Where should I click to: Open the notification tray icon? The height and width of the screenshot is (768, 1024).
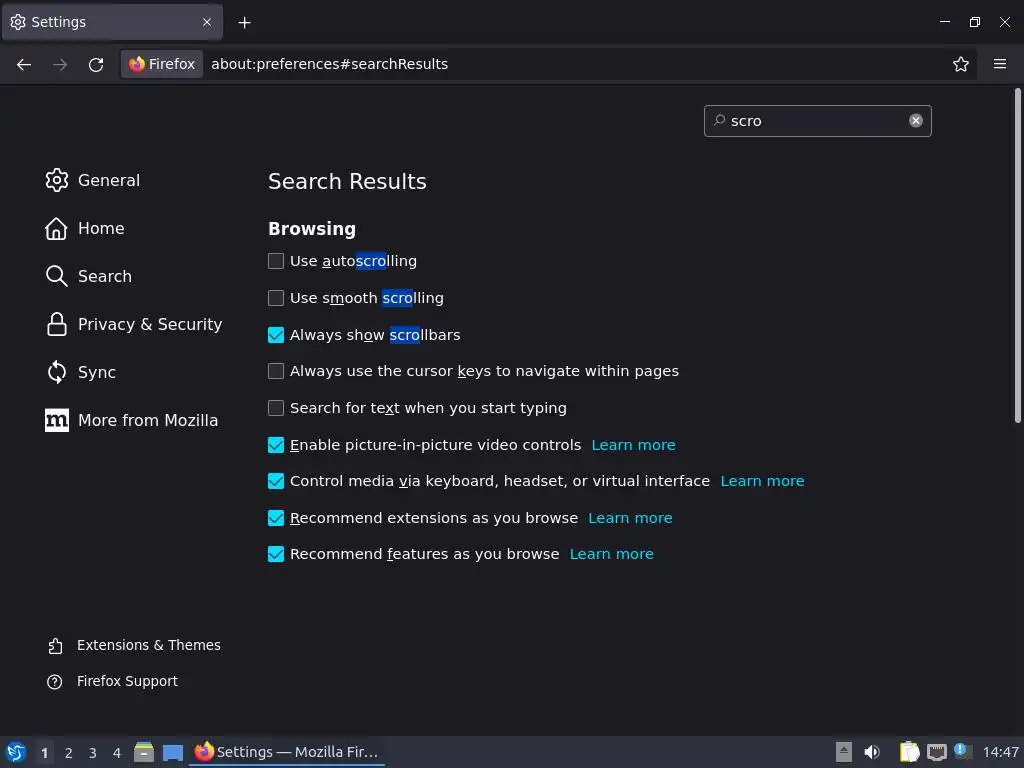click(962, 751)
